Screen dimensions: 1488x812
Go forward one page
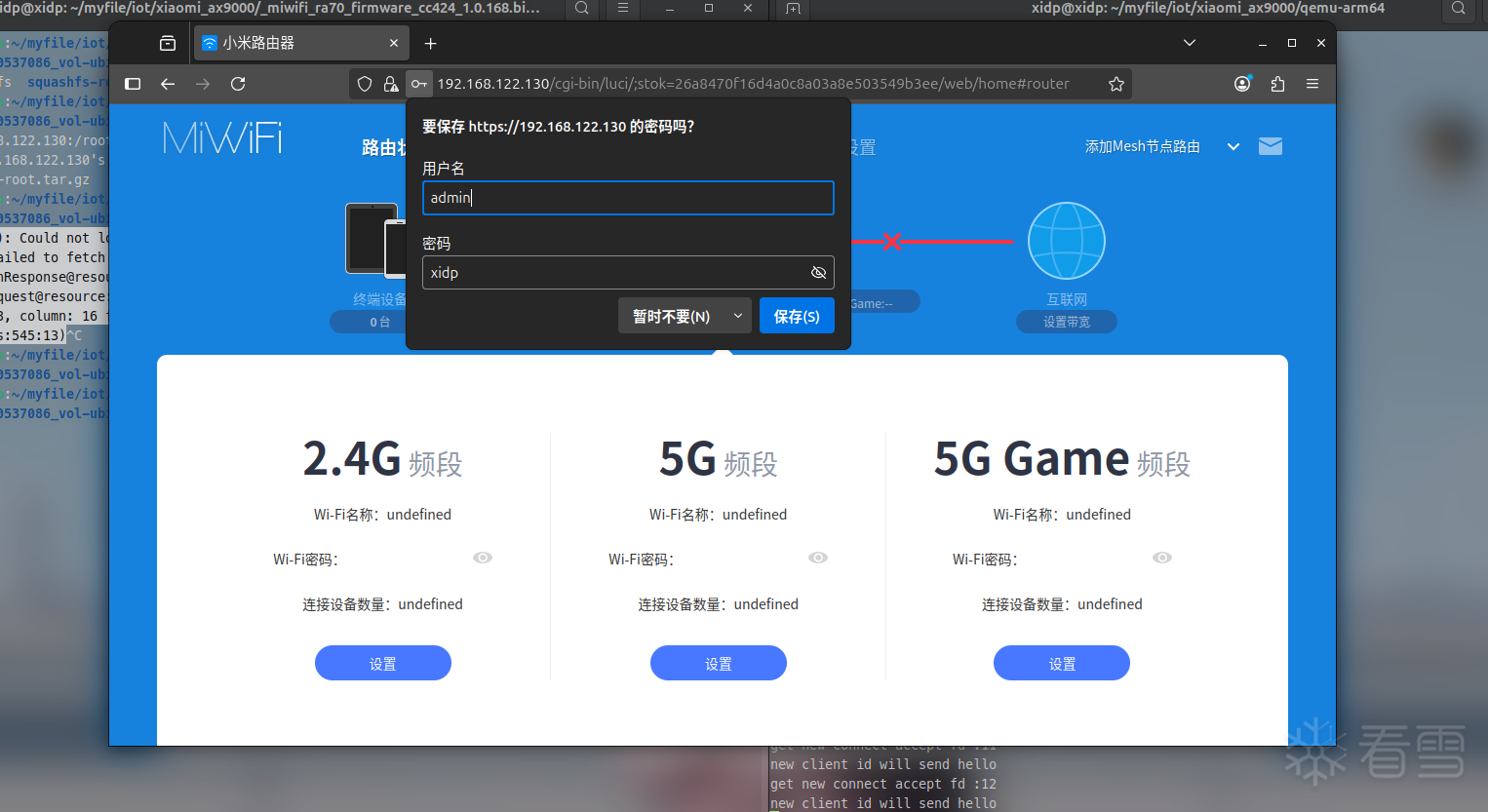tap(203, 84)
